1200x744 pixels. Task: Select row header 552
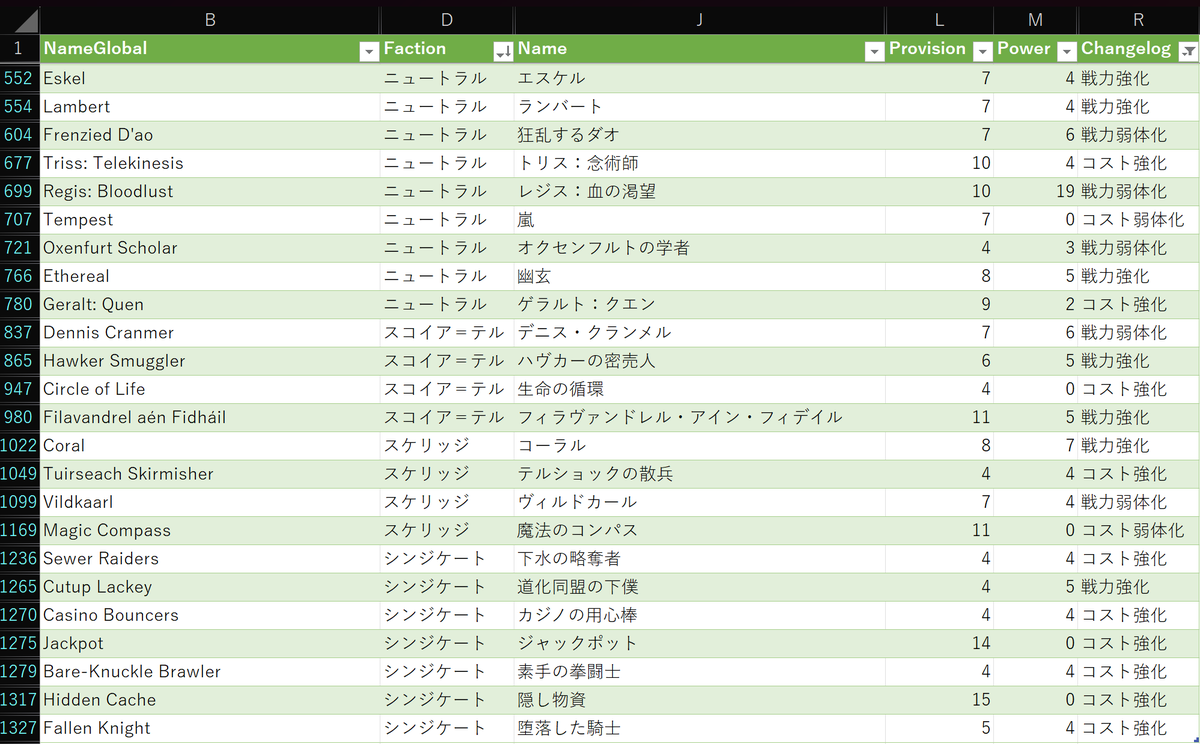pyautogui.click(x=20, y=78)
